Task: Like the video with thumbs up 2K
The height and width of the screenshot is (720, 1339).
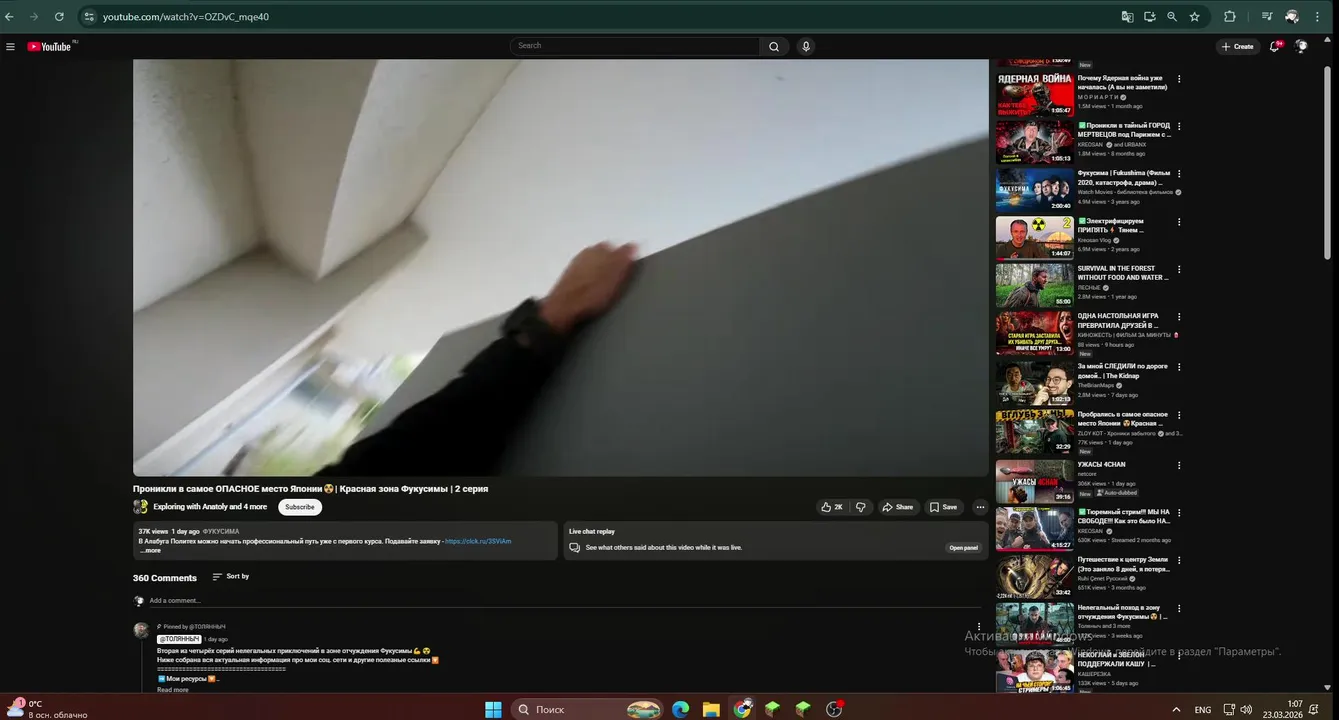Action: [832, 507]
